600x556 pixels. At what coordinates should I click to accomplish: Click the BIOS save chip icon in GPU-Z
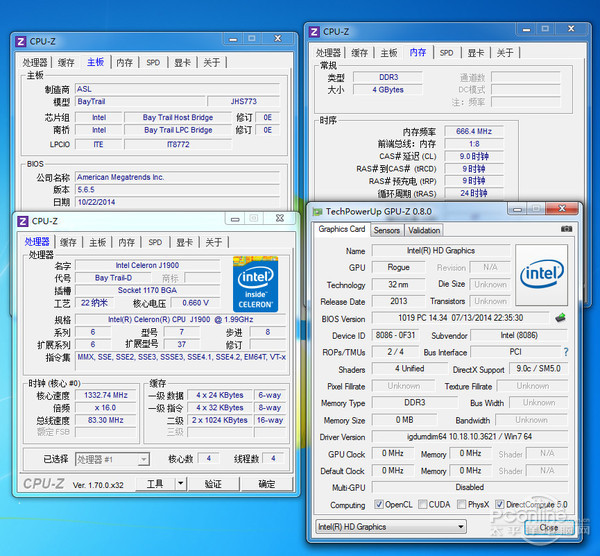(561, 318)
